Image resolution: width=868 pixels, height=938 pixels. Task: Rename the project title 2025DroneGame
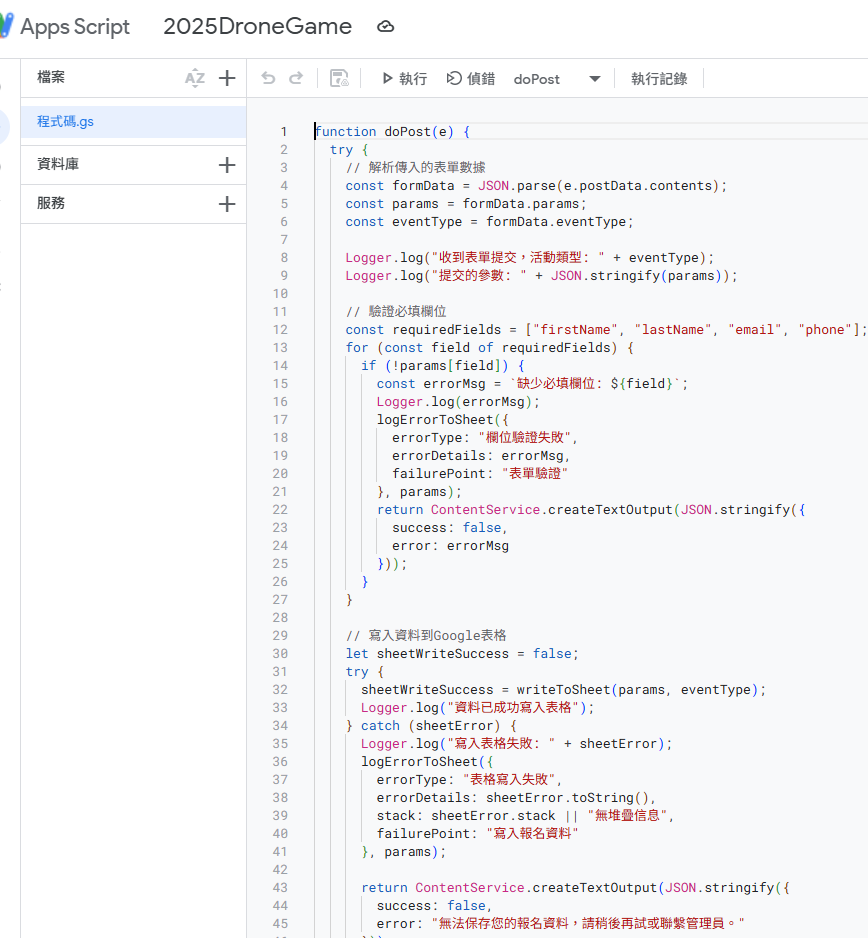(256, 27)
